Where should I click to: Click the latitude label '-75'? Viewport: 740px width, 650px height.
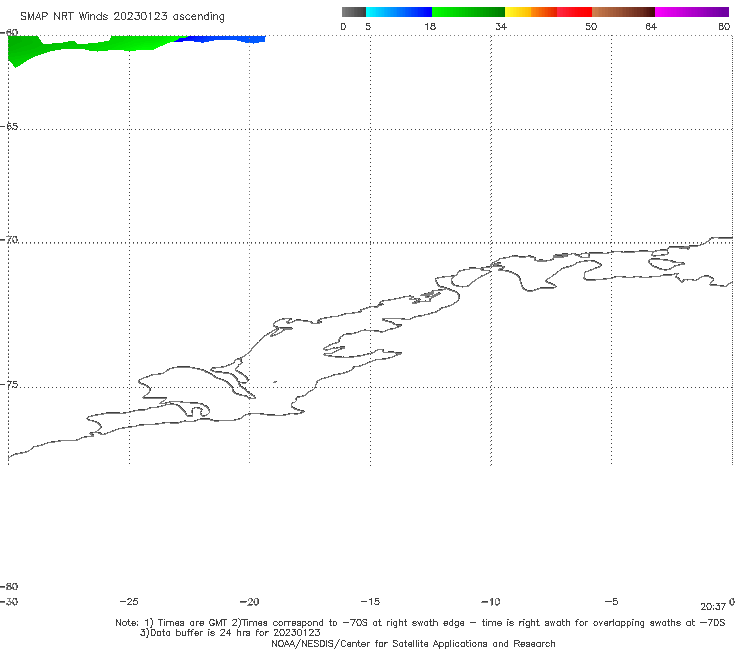[9, 384]
